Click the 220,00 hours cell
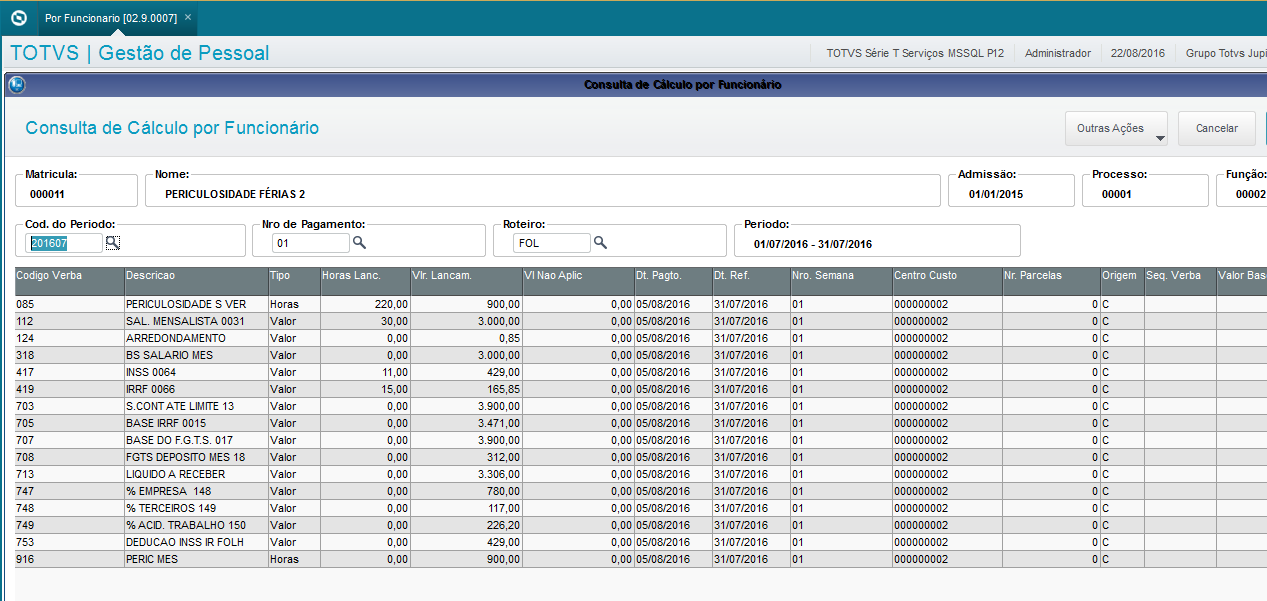The height and width of the screenshot is (601, 1267). coord(365,304)
